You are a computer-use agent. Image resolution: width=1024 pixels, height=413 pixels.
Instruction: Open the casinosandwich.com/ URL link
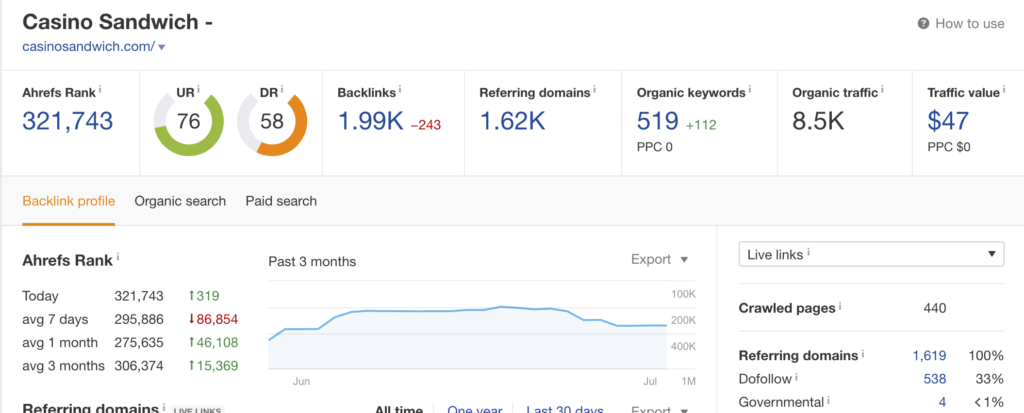[x=88, y=46]
